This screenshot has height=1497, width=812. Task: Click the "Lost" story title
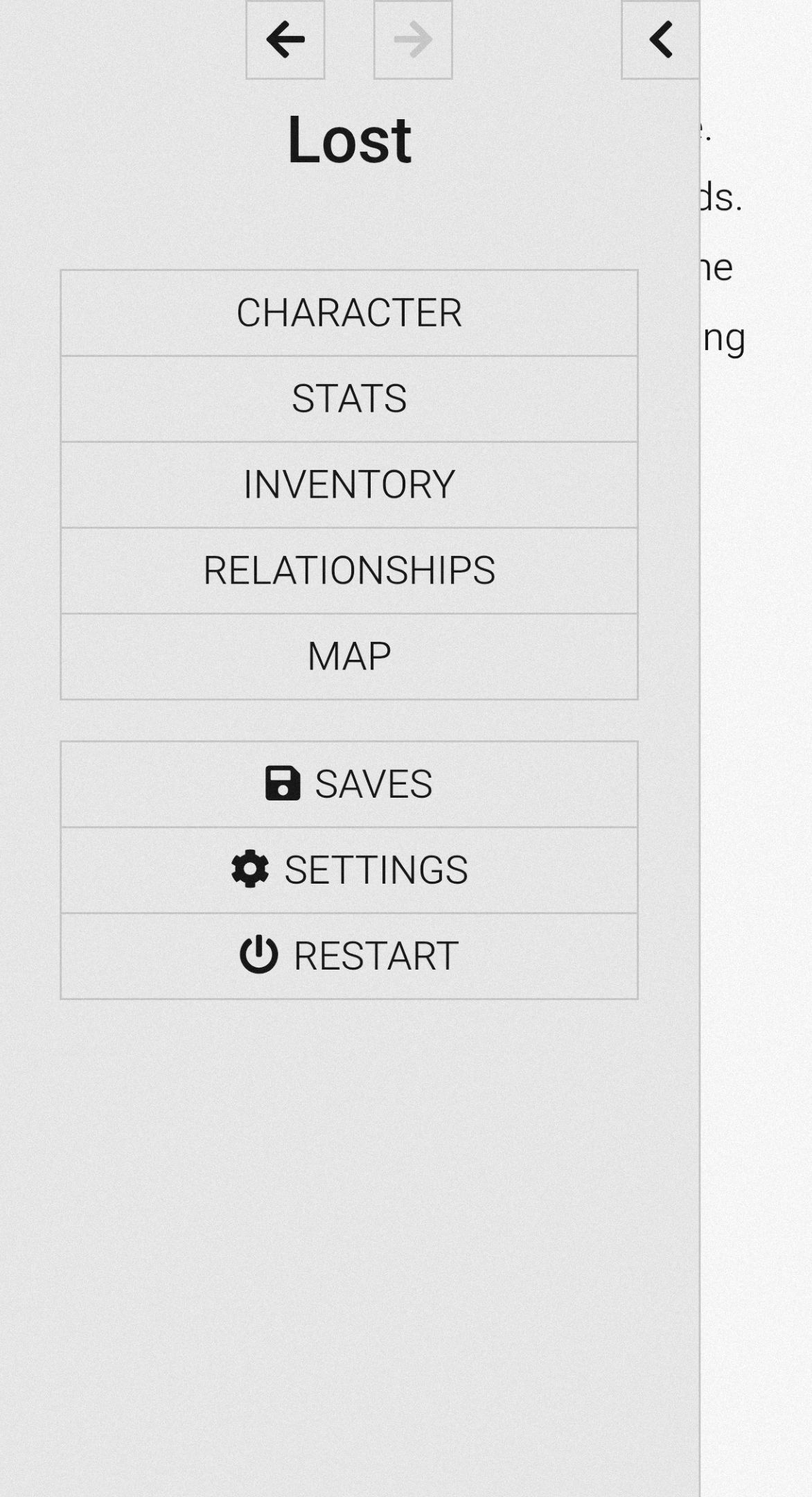click(x=349, y=140)
